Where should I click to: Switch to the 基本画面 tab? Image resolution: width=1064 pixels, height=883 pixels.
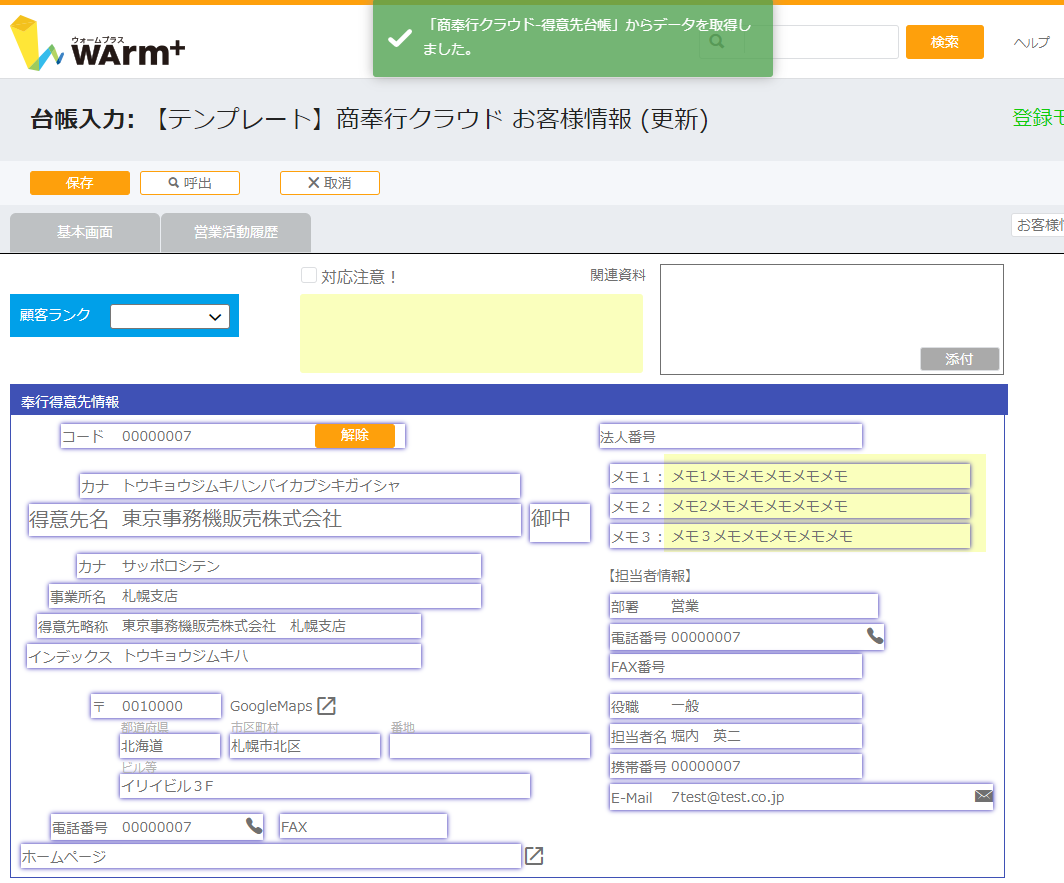85,232
